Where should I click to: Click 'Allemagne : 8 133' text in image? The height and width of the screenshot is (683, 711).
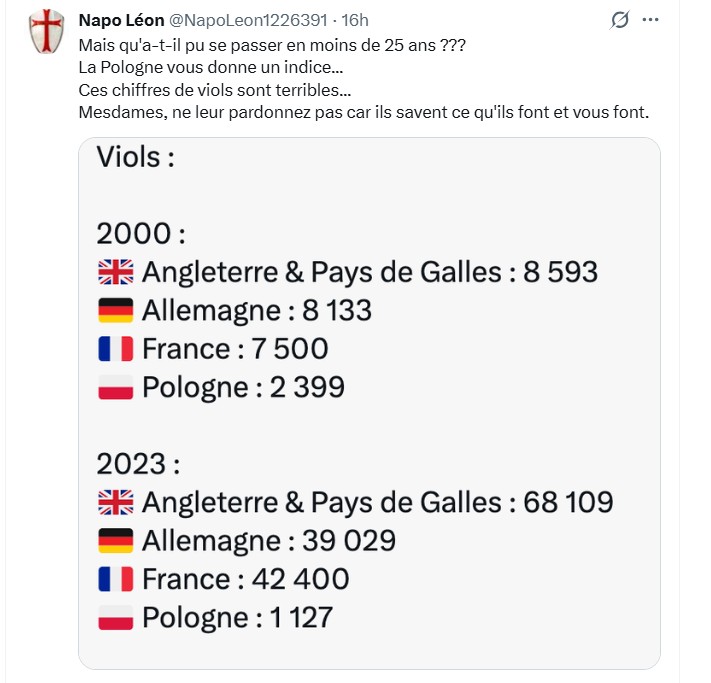pyautogui.click(x=256, y=311)
